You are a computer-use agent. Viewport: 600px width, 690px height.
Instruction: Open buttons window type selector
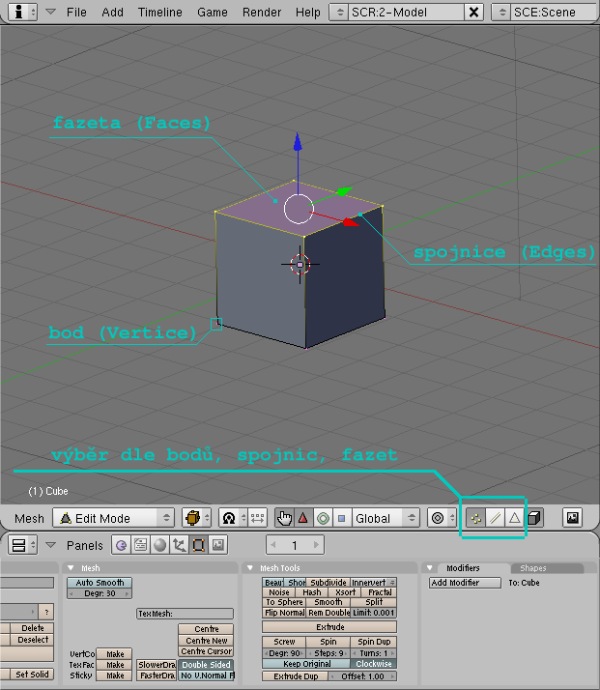pos(23,545)
